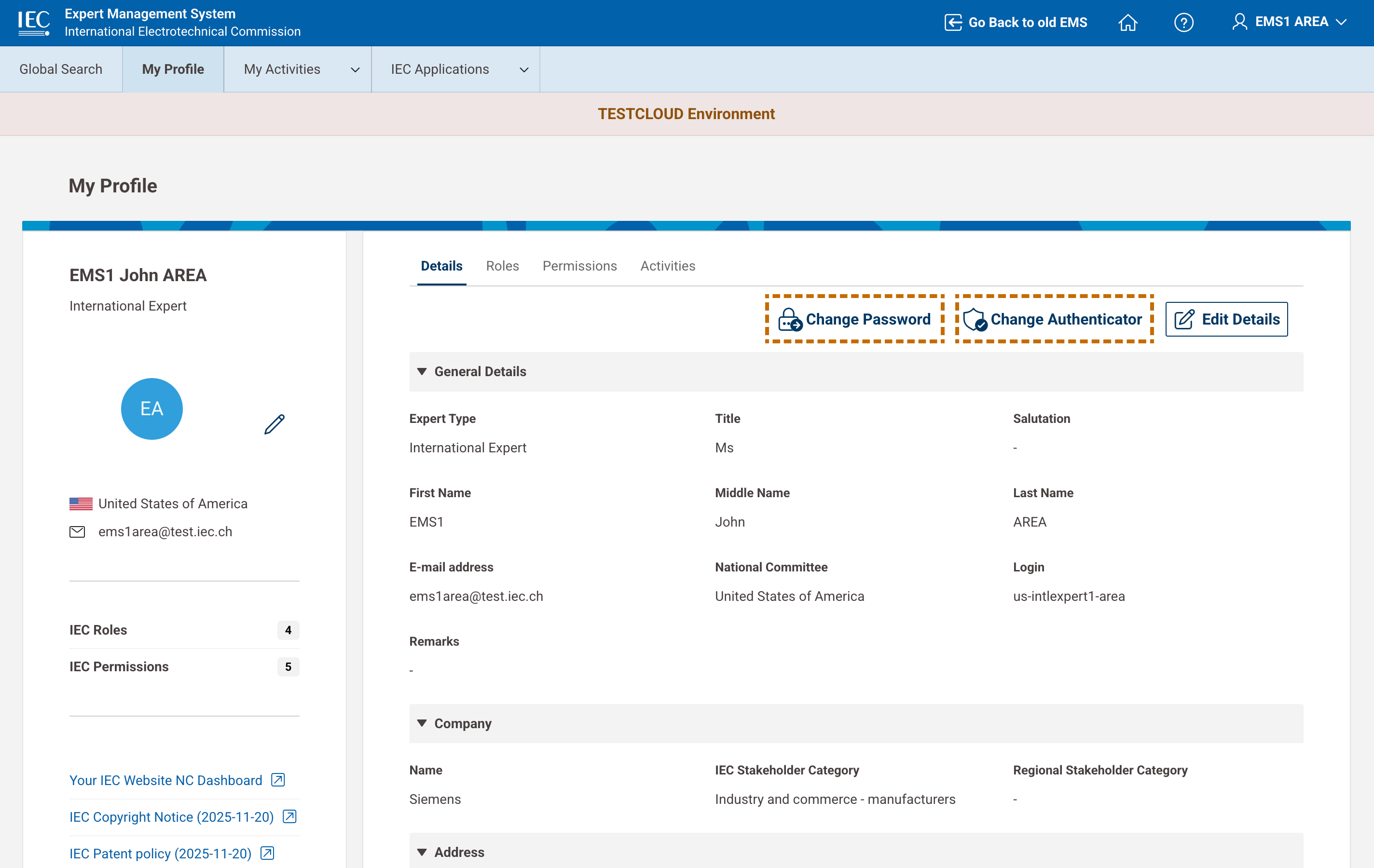Screen dimensions: 1374x868
Task: Click the shield icon on Change Authenticator
Action: point(975,319)
